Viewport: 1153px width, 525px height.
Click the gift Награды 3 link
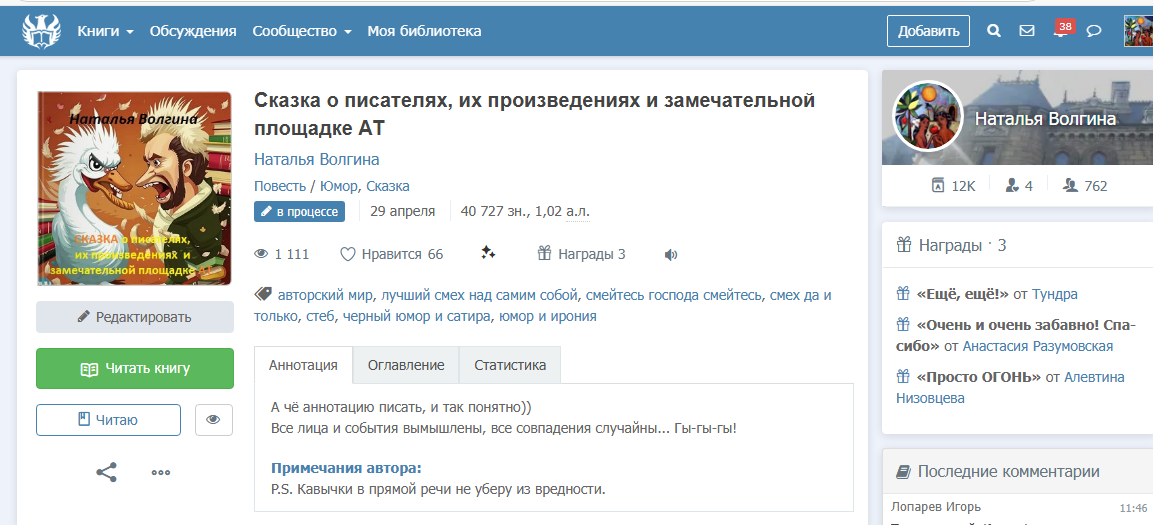581,254
